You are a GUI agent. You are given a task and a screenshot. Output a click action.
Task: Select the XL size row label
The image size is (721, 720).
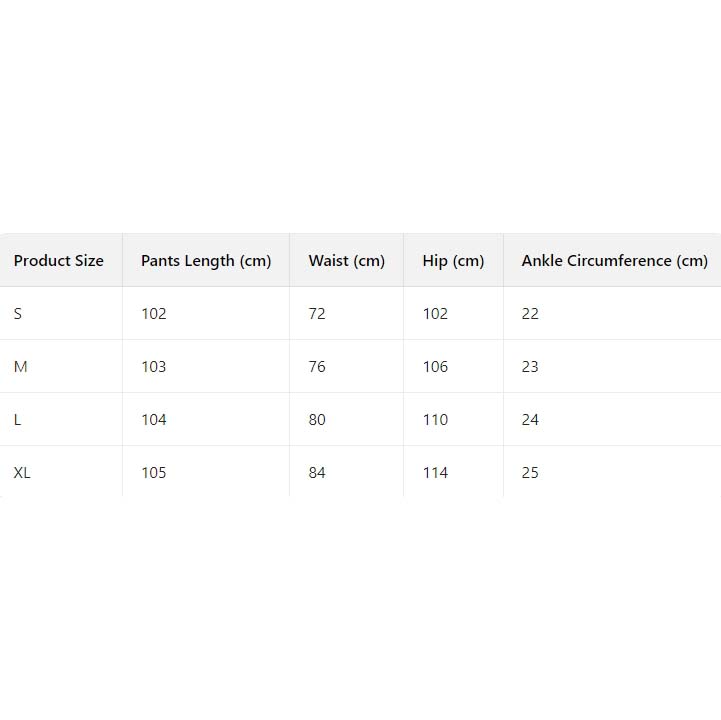[22, 473]
